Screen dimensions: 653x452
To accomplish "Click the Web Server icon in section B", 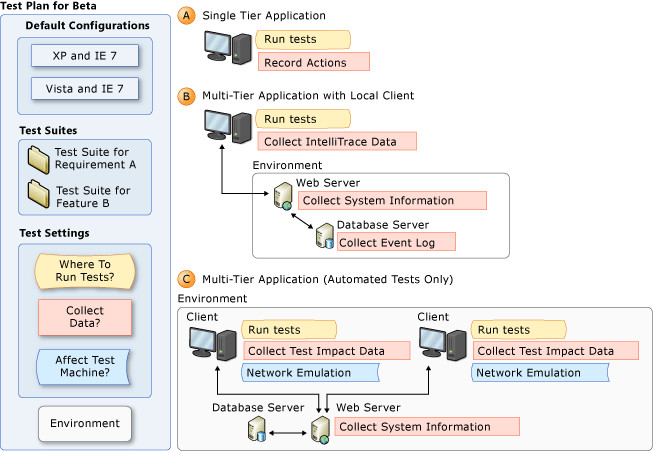I will click(283, 194).
